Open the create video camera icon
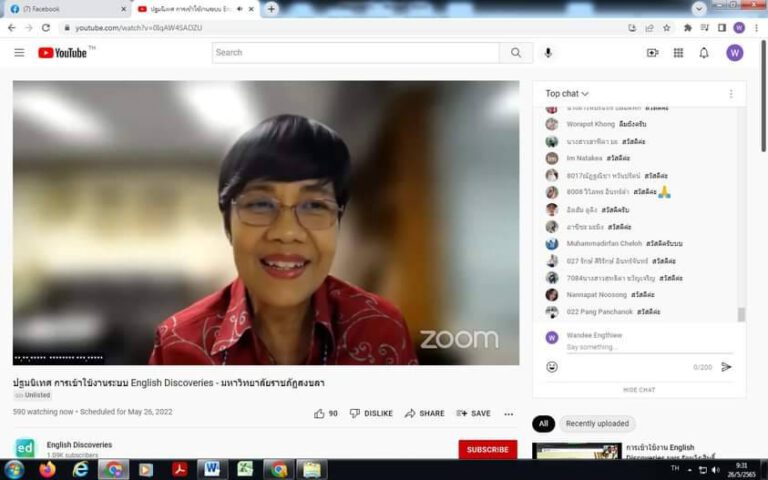The image size is (768, 480). click(x=652, y=53)
